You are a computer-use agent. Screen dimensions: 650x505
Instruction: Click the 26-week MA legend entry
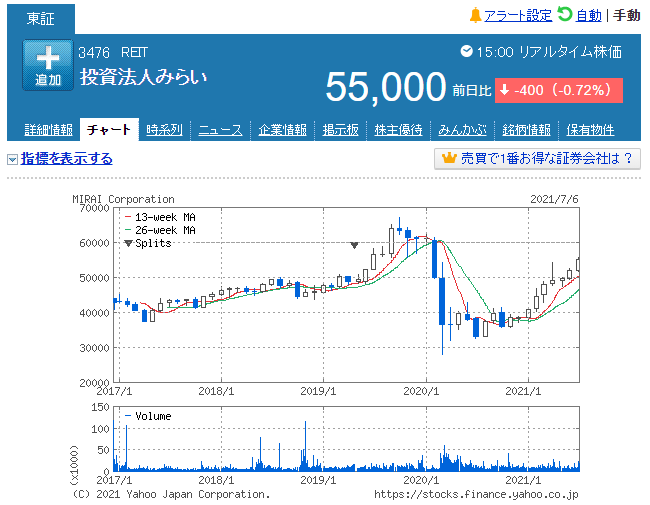click(160, 230)
